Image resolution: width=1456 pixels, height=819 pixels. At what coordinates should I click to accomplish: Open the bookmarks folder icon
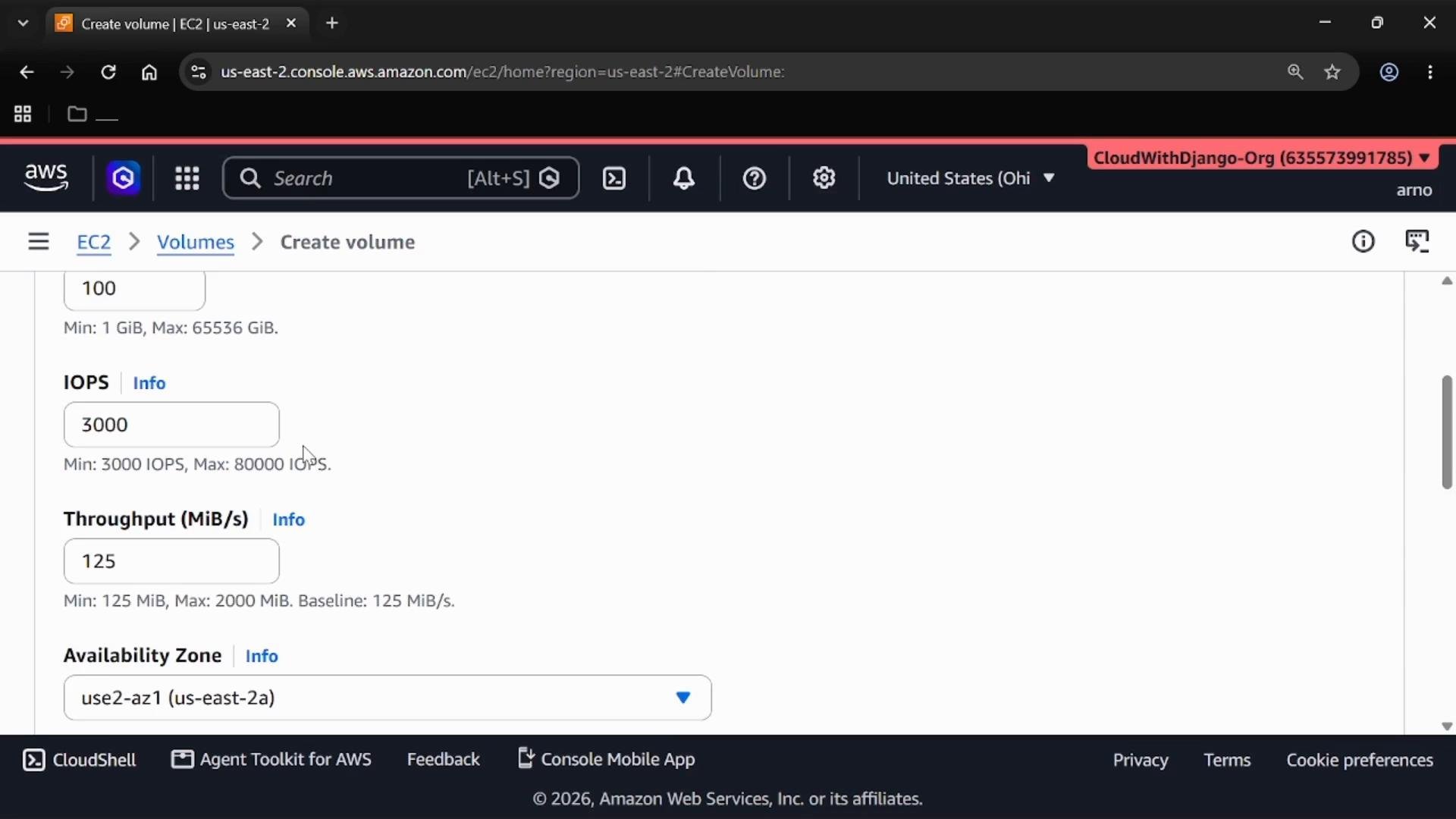(77, 114)
